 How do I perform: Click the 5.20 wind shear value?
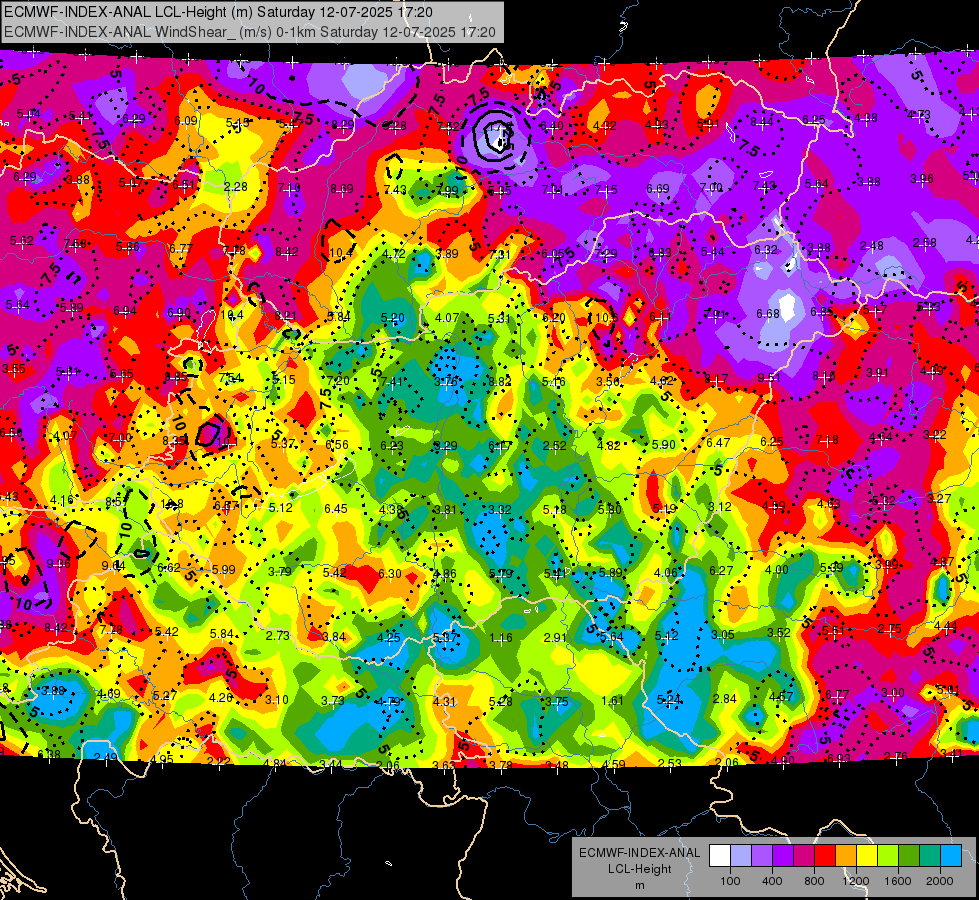tap(393, 318)
